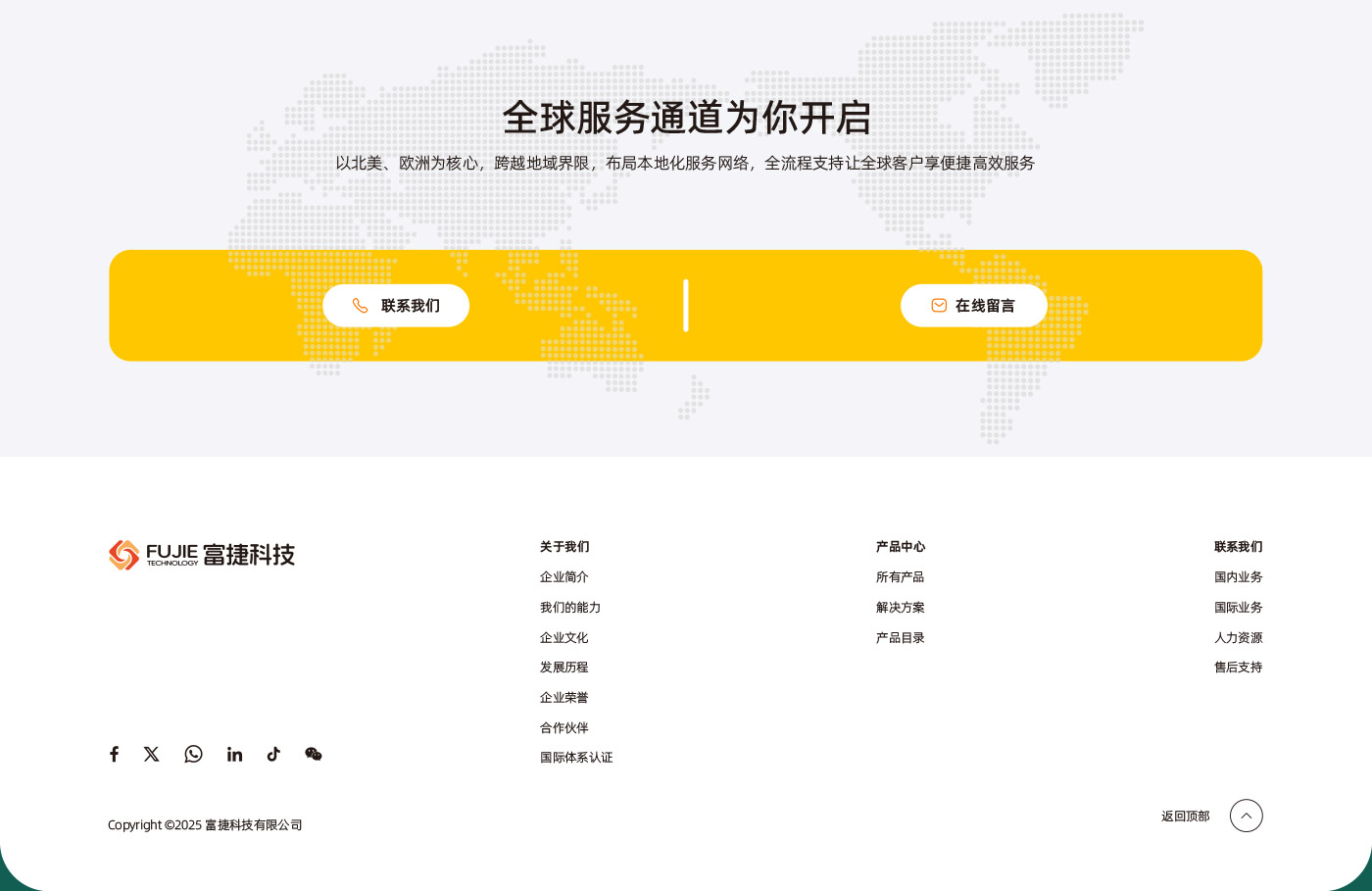Open the 所有产品 link
This screenshot has width=1372, height=891.
[900, 577]
